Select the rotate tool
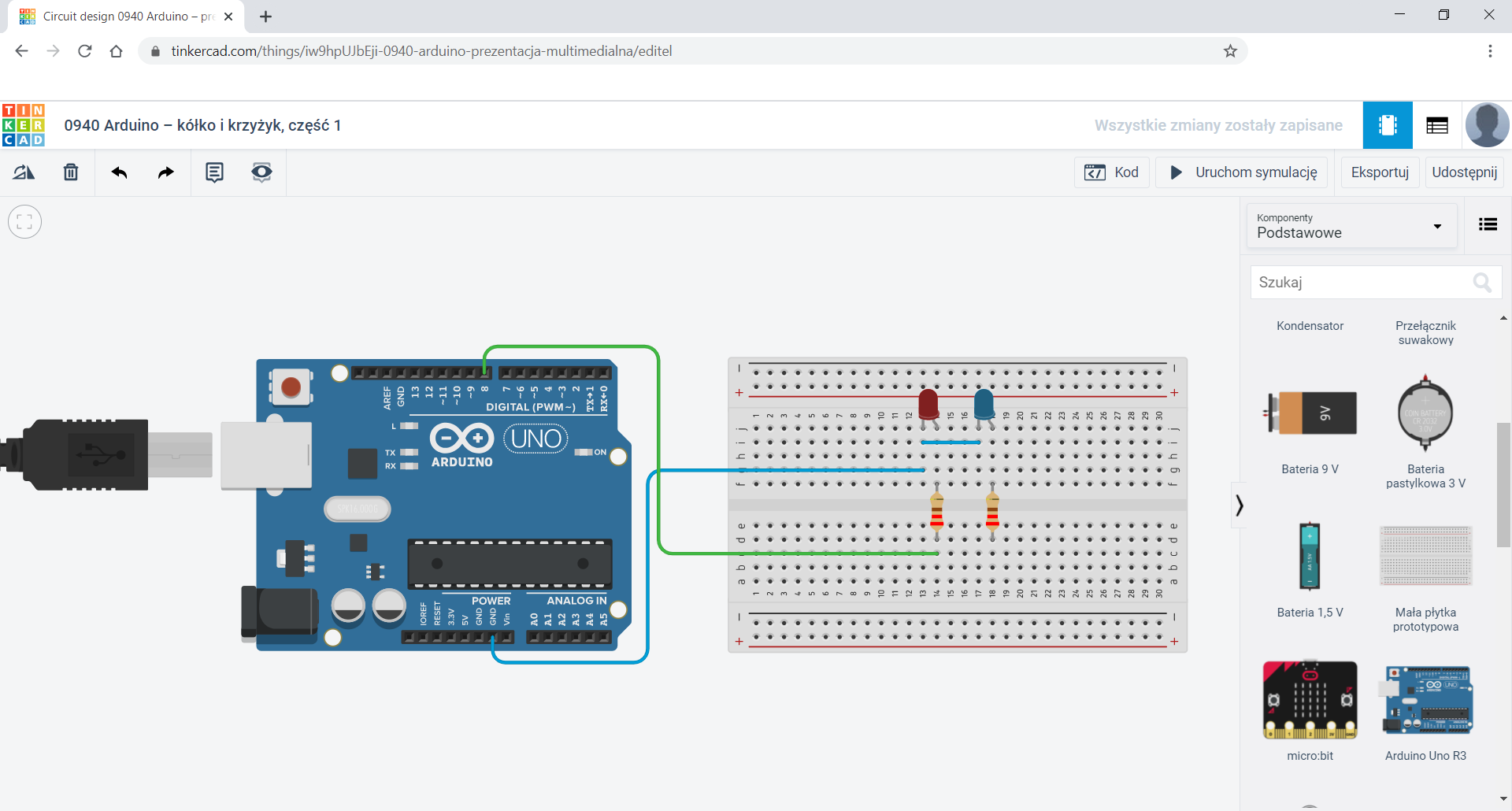This screenshot has height=811, width=1512. [x=24, y=172]
